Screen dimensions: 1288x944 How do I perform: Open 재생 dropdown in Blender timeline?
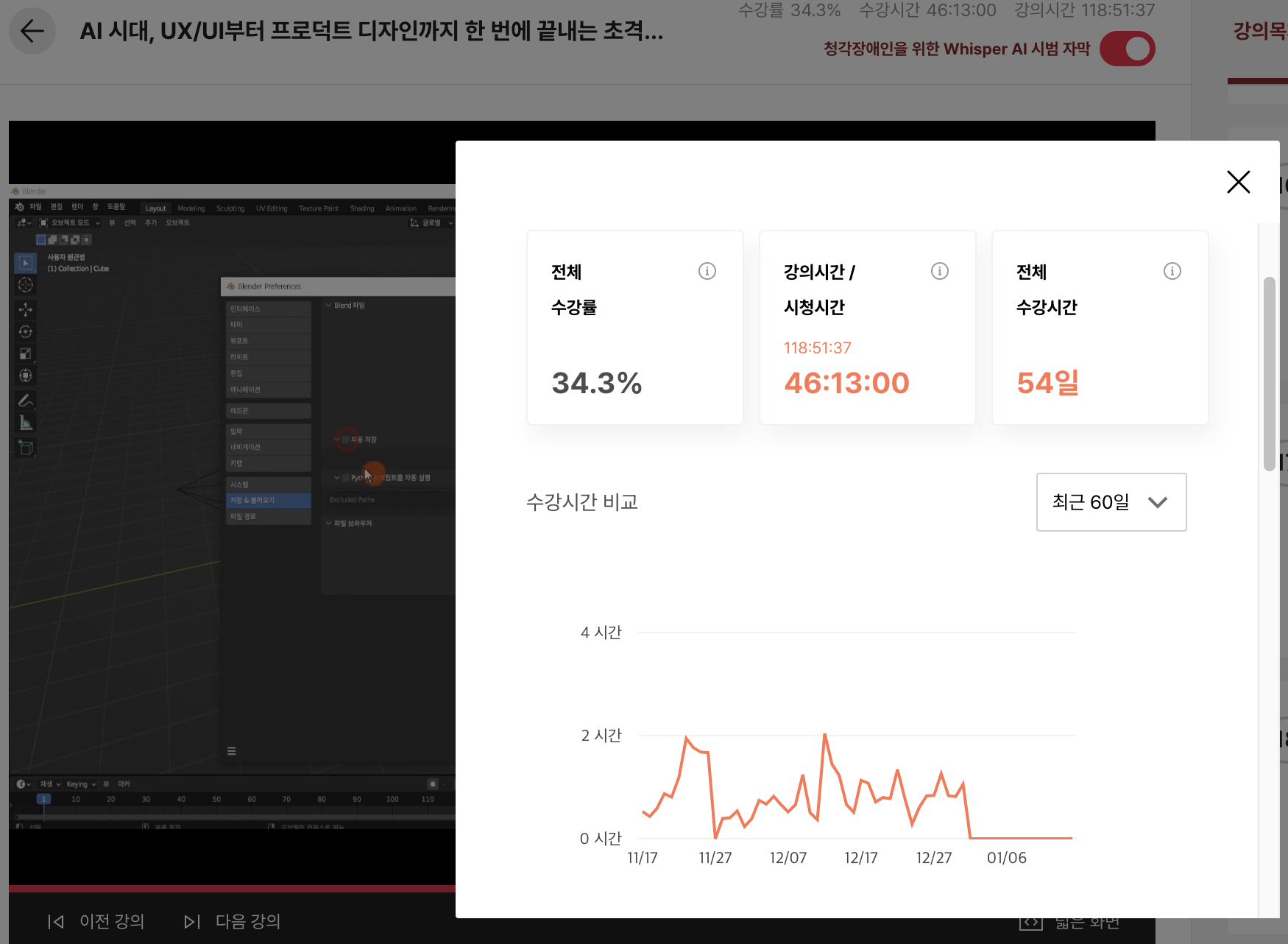[50, 784]
